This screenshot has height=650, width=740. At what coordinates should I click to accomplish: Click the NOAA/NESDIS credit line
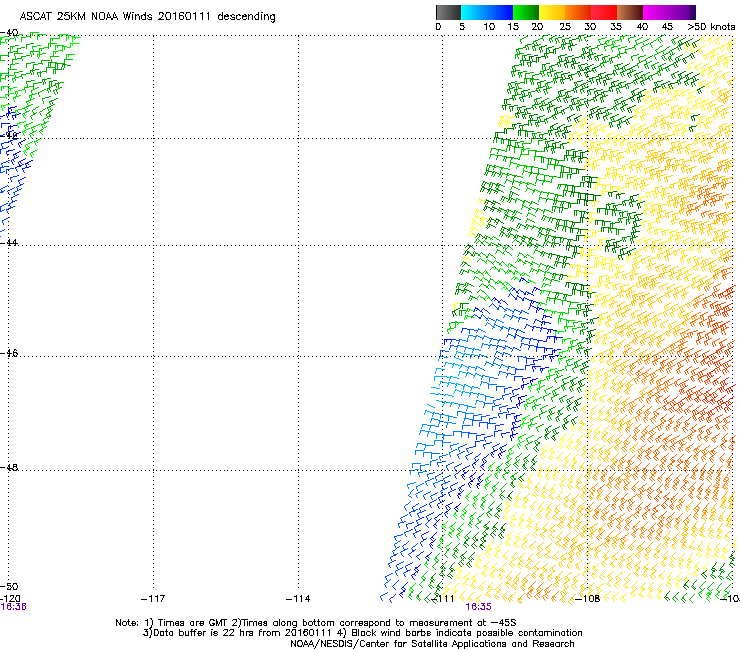(x=432, y=644)
